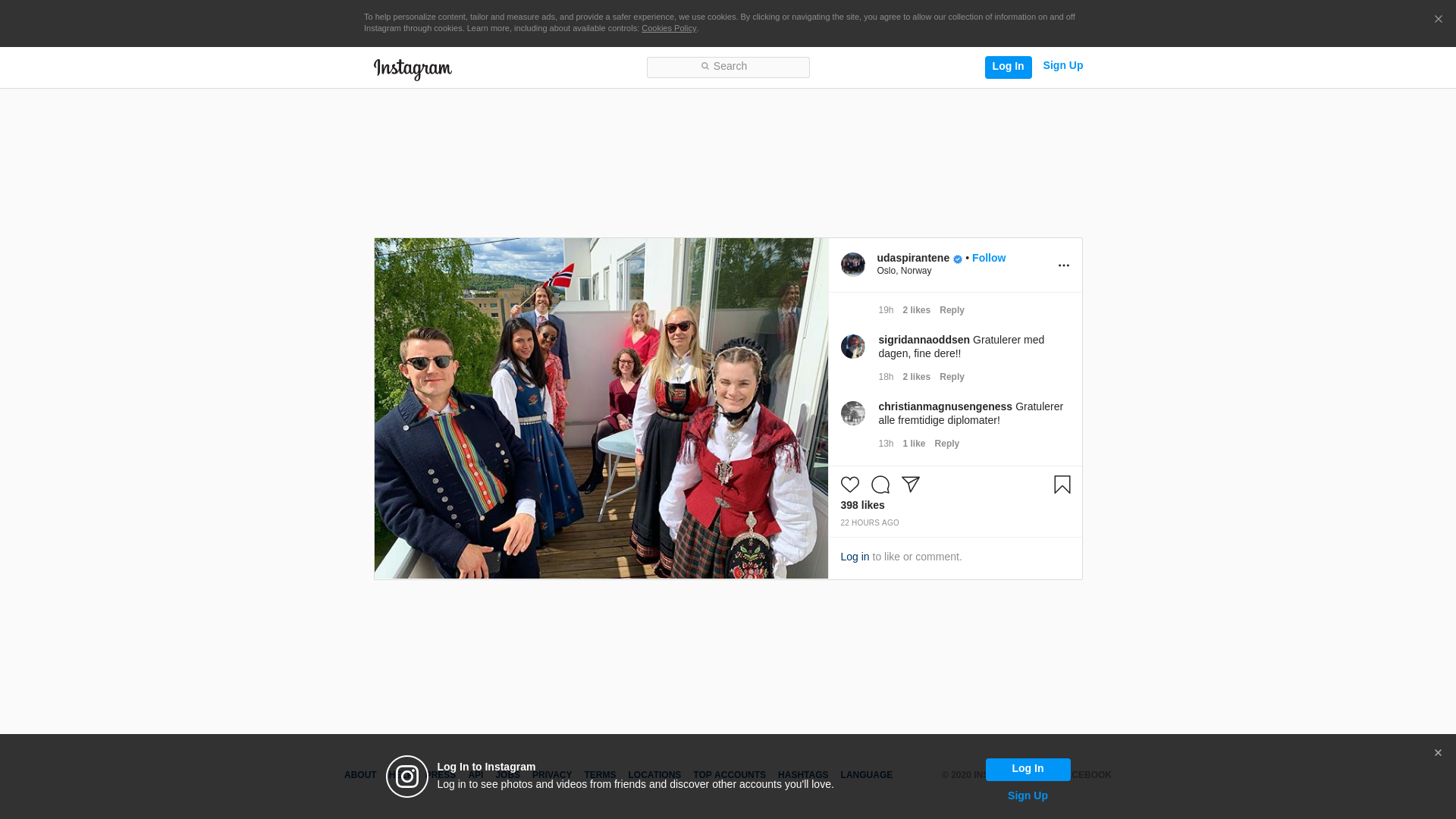Click the Search input field

pyautogui.click(x=728, y=67)
